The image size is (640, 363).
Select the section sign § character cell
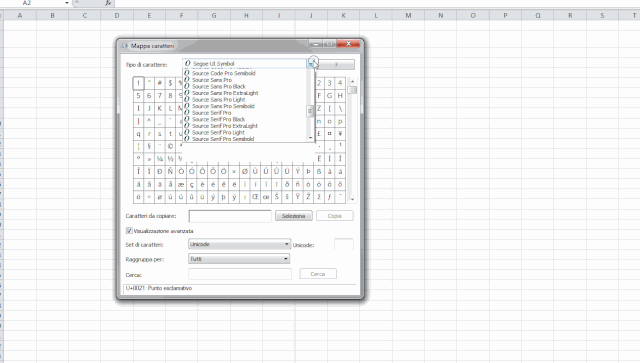point(149,146)
